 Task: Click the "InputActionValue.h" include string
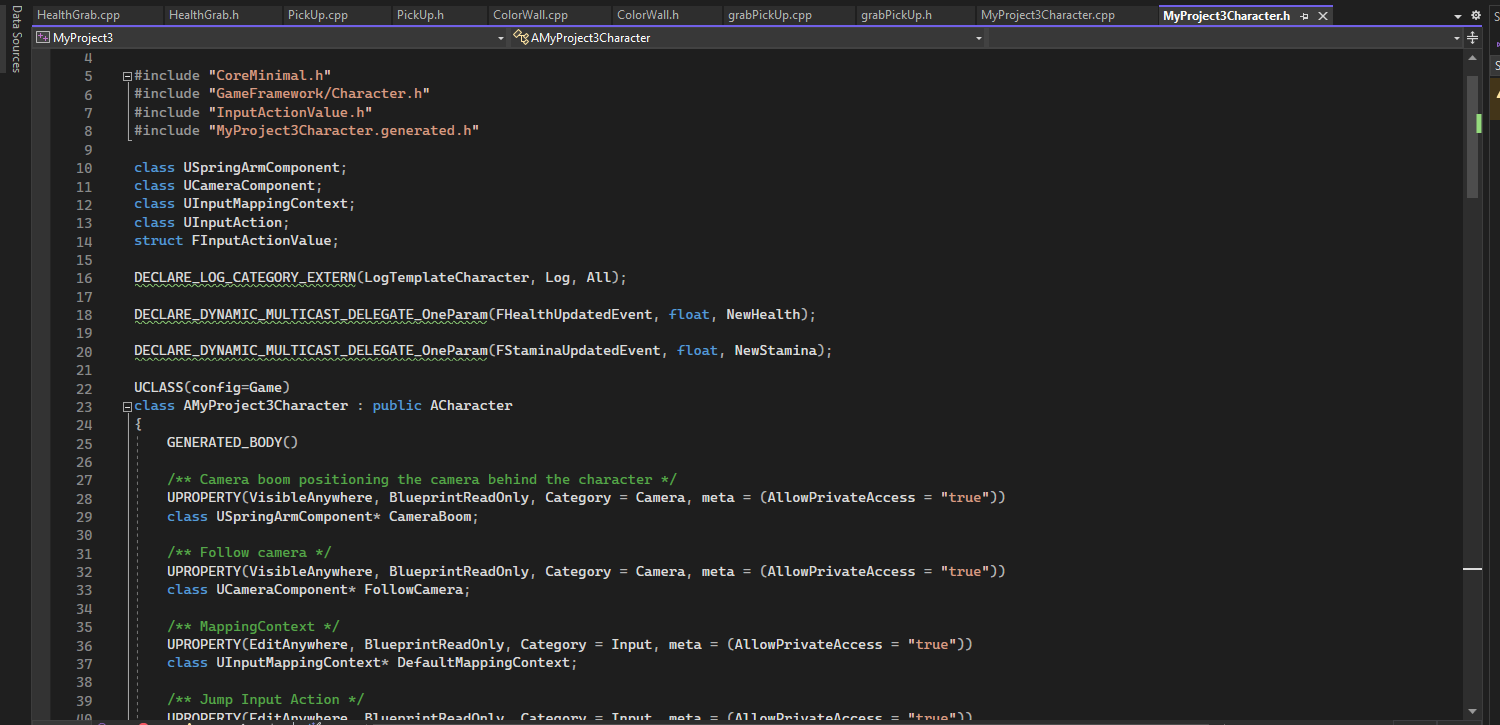[x=290, y=112]
